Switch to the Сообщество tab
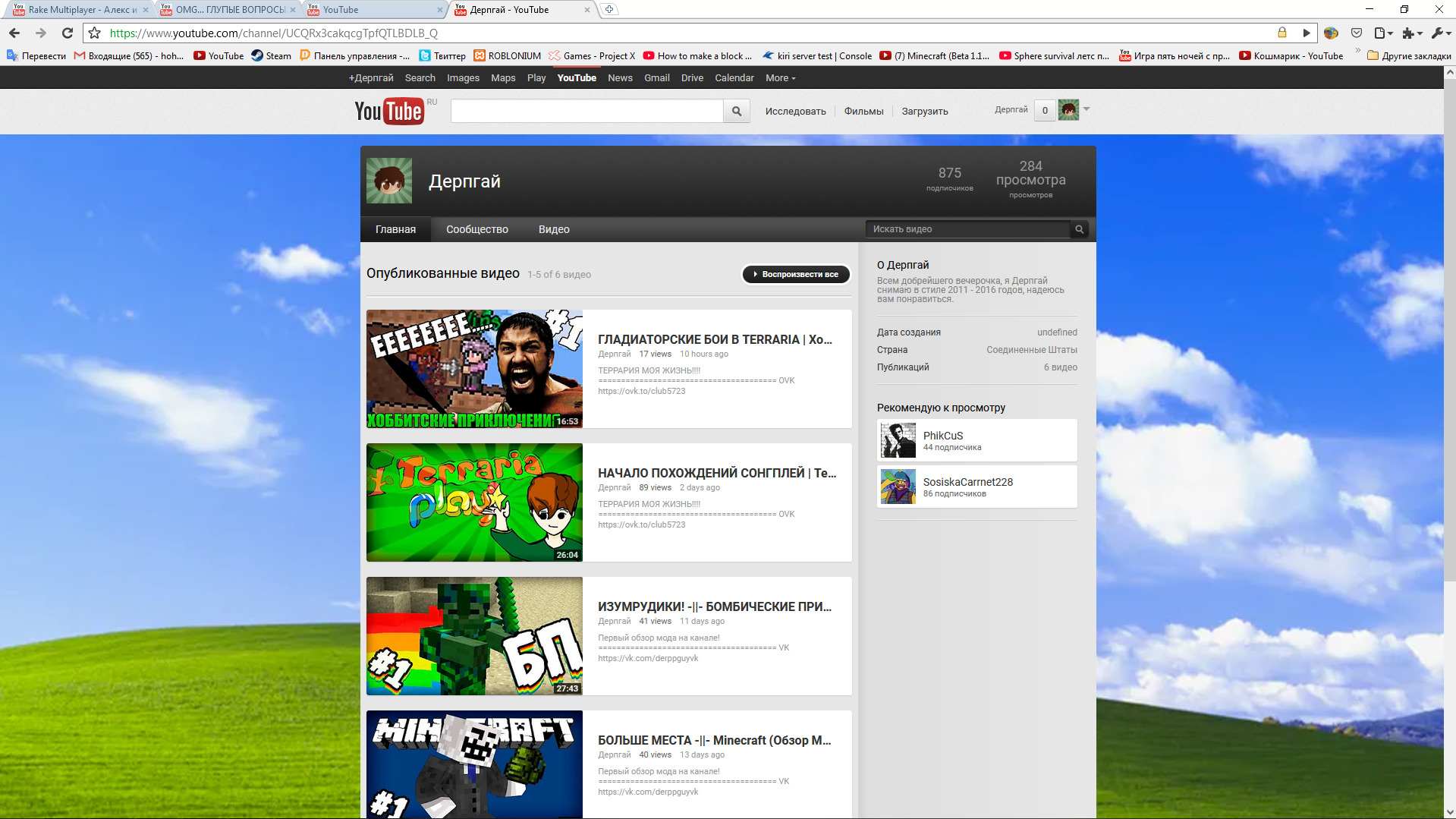The image size is (1456, 819). (x=476, y=229)
